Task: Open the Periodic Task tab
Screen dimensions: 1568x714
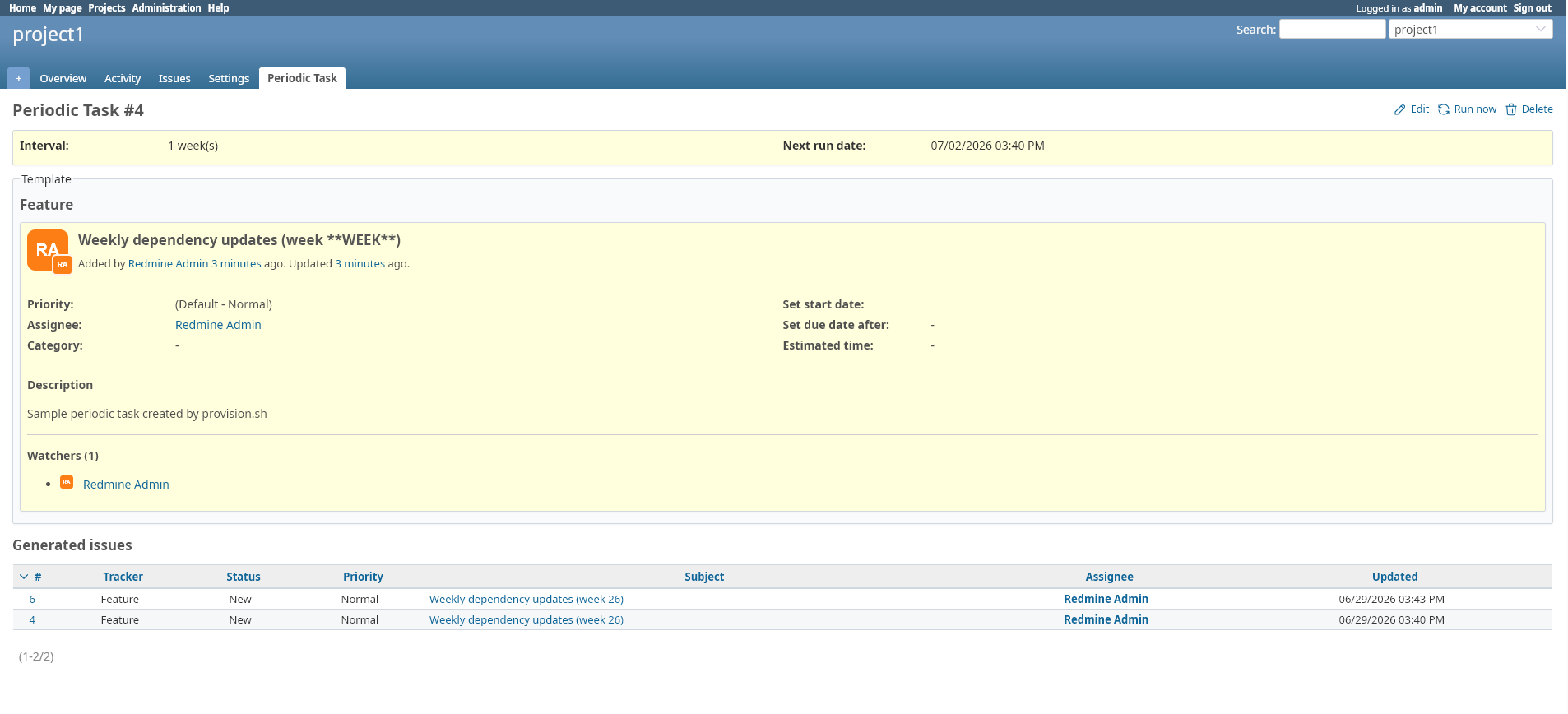Action: (x=302, y=78)
